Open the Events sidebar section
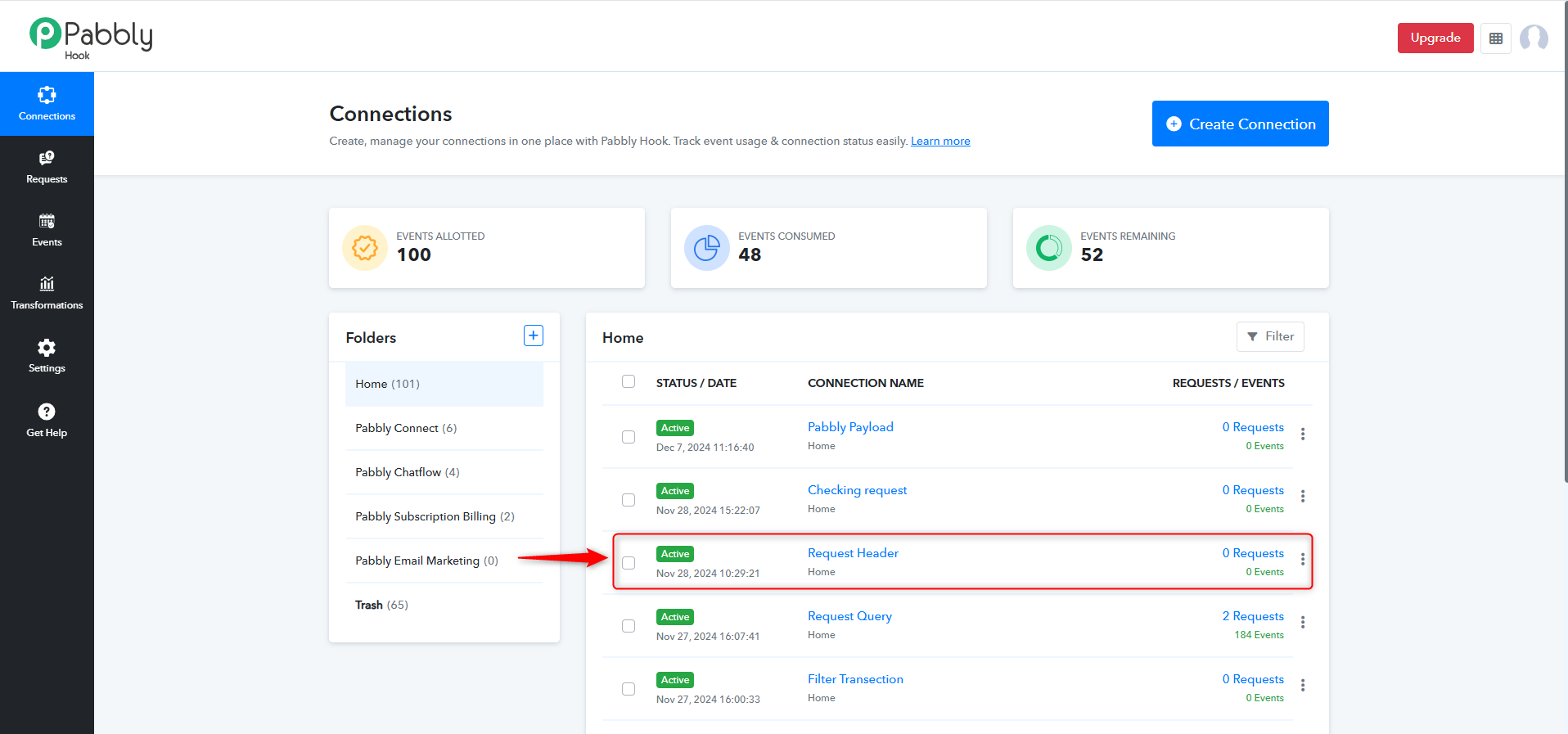Viewport: 1568px width, 734px height. pos(47,230)
